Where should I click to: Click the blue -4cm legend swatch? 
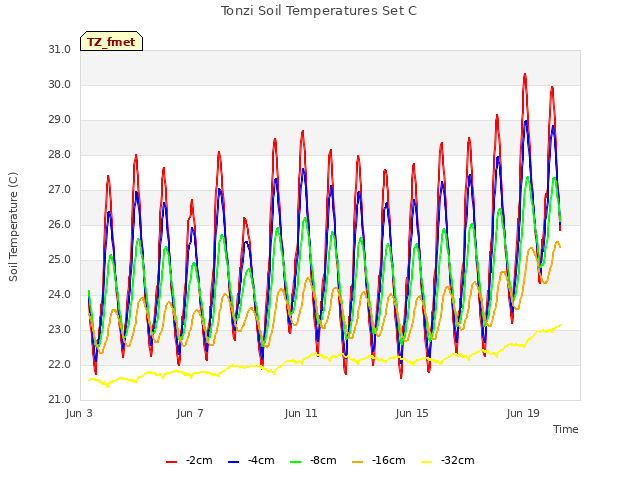[233, 462]
